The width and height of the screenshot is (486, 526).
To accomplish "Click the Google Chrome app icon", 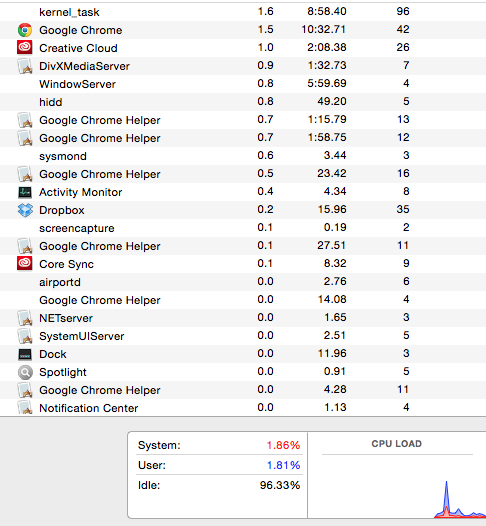I will click(x=25, y=30).
